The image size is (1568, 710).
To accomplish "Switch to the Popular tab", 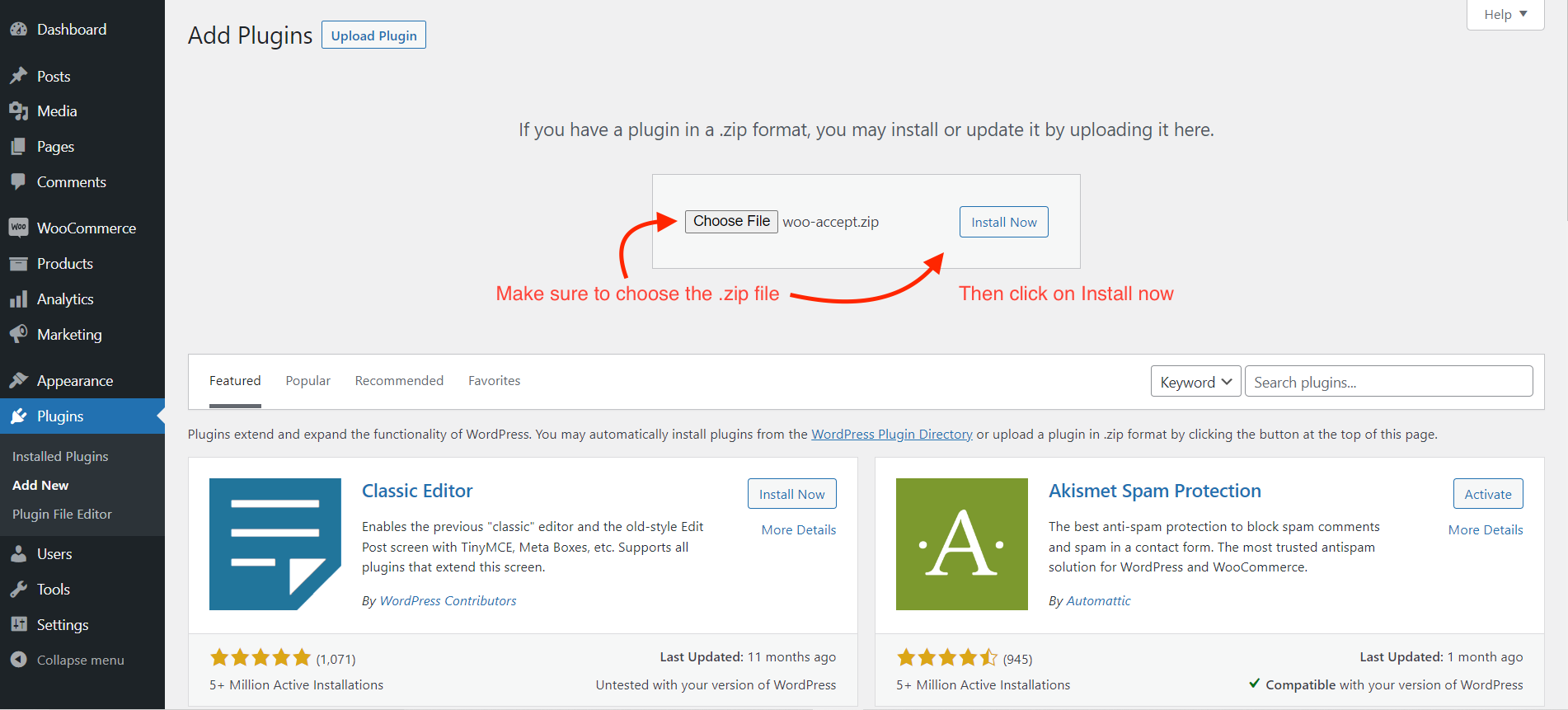I will (x=307, y=380).
